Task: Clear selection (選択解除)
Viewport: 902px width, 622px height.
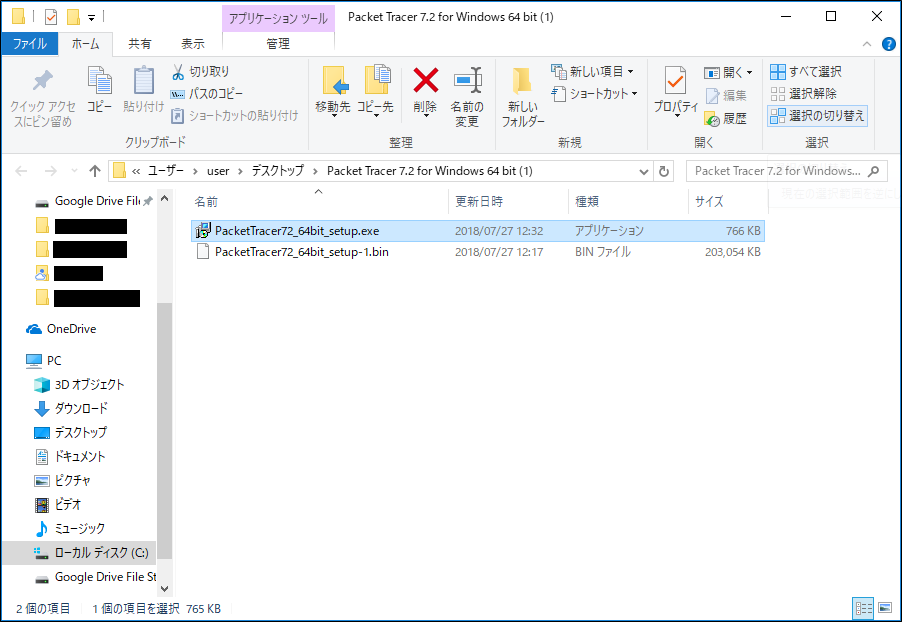Action: pyautogui.click(x=804, y=94)
